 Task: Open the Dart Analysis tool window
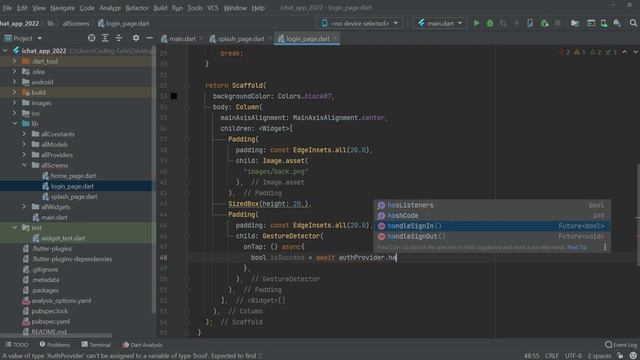pyautogui.click(x=142, y=345)
